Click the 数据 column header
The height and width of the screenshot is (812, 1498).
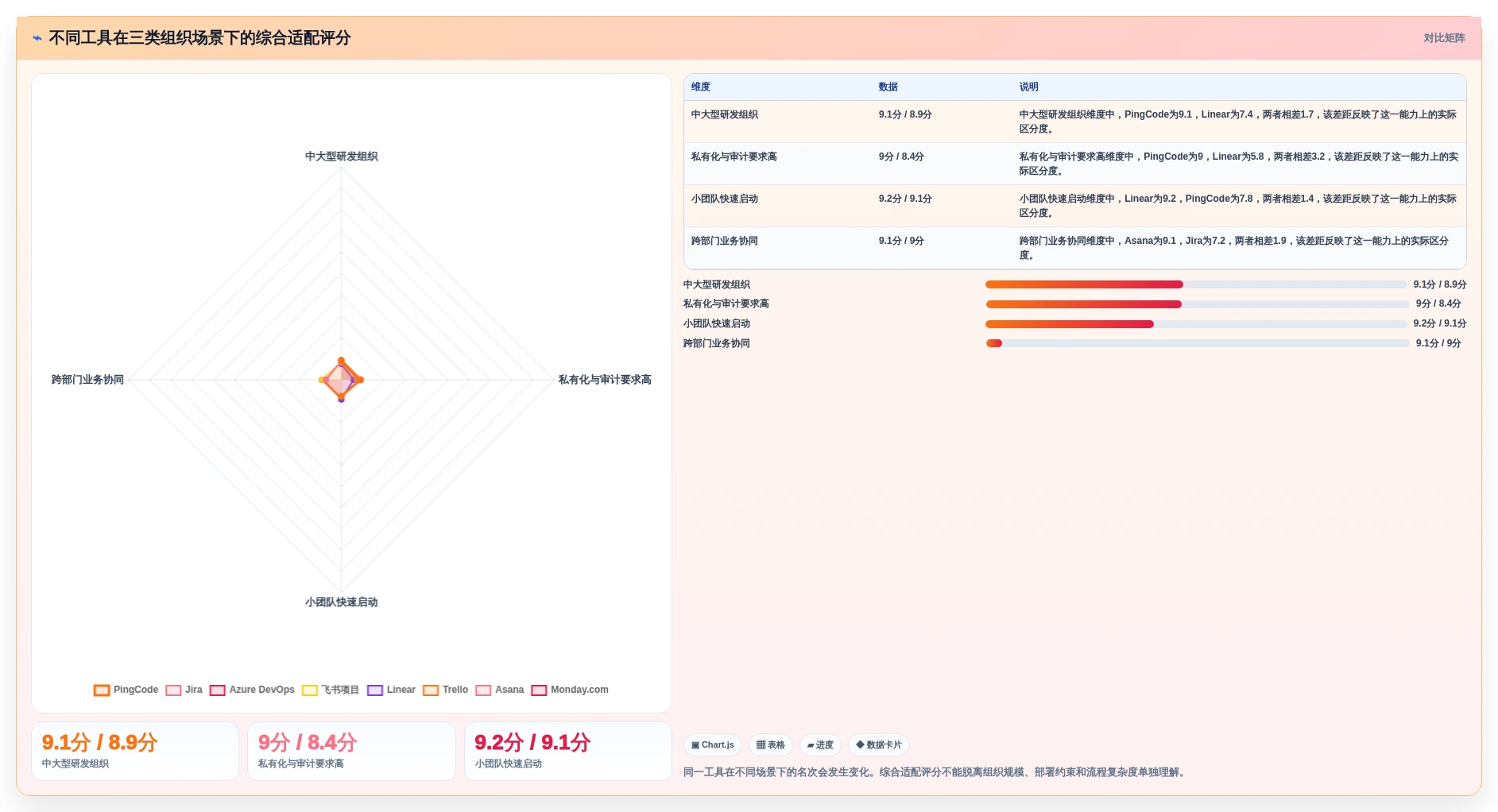point(888,87)
